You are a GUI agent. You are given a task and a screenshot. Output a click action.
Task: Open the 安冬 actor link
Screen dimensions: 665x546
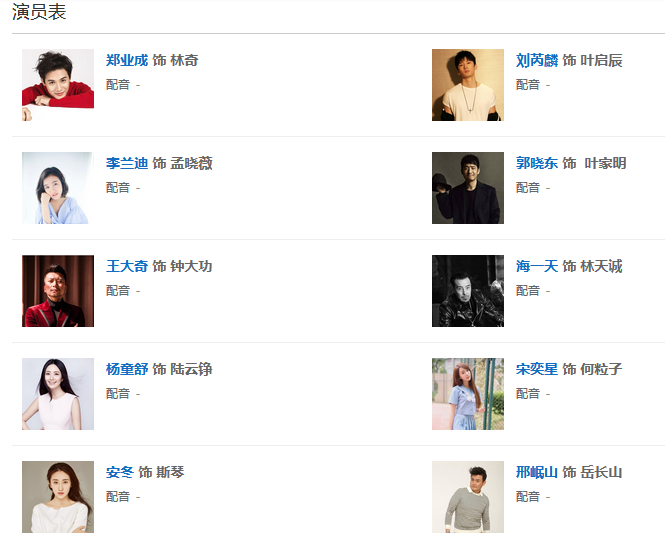120,473
